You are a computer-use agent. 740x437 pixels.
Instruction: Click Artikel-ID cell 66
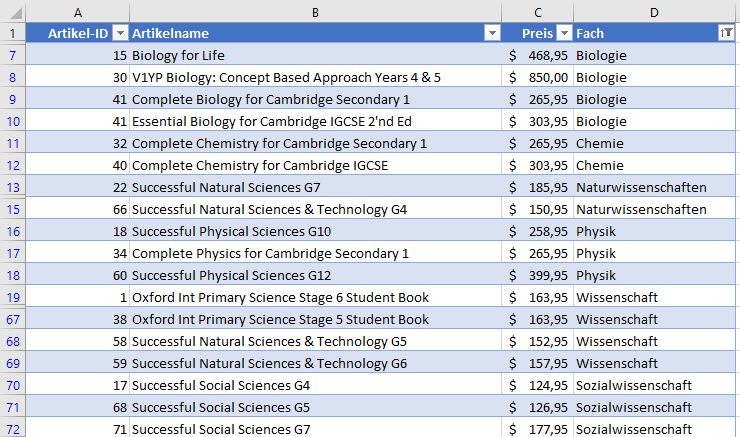tap(78, 209)
